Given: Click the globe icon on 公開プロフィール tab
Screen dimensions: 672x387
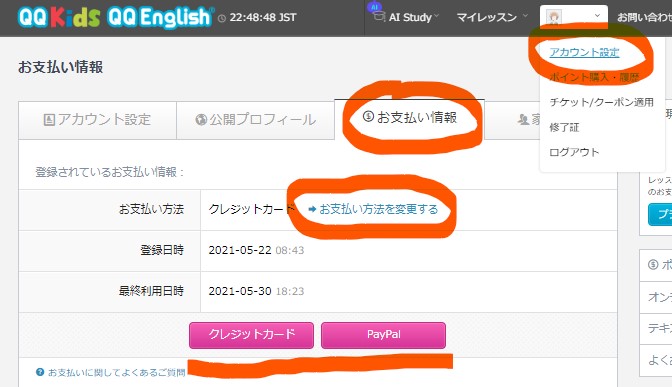Looking at the screenshot, I should [x=201, y=120].
